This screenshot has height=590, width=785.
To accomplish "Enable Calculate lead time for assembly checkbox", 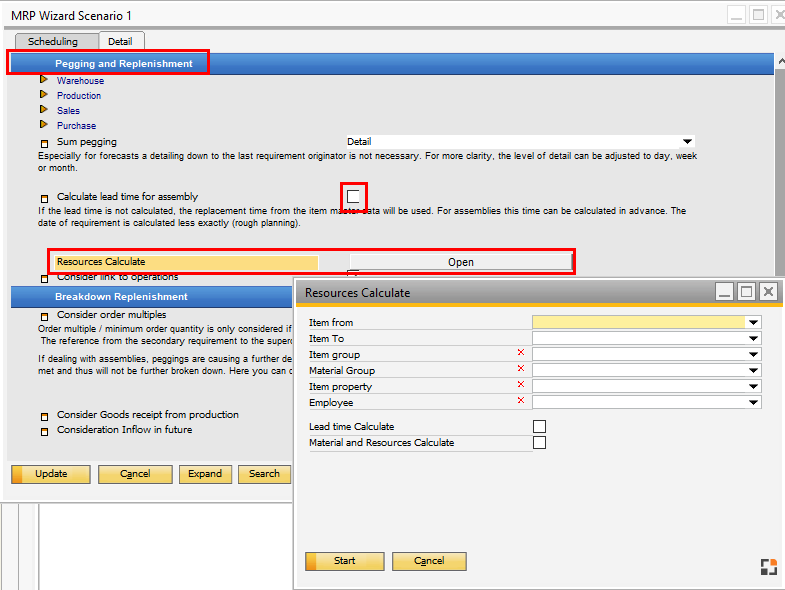I will (353, 196).
